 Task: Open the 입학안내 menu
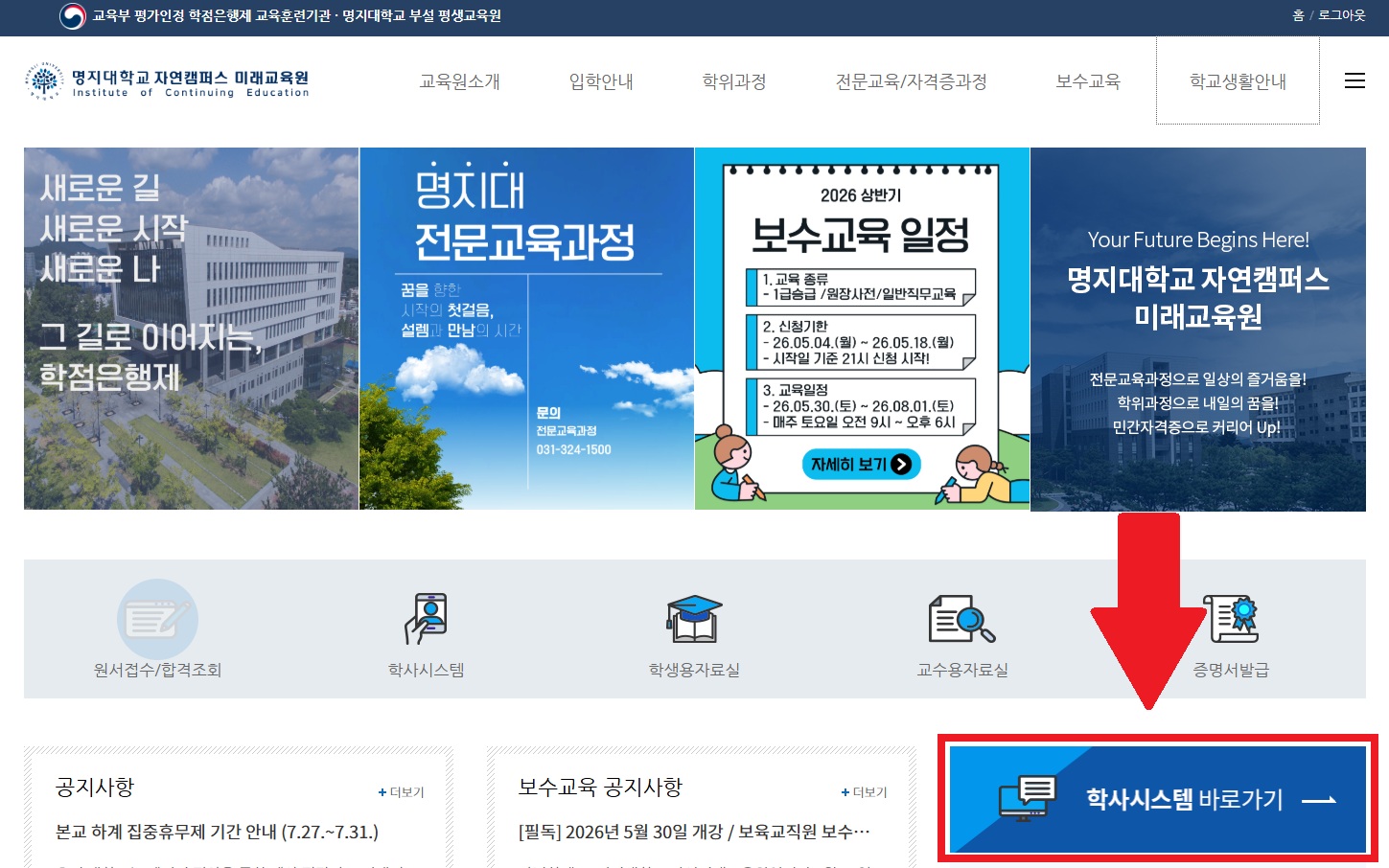(601, 81)
